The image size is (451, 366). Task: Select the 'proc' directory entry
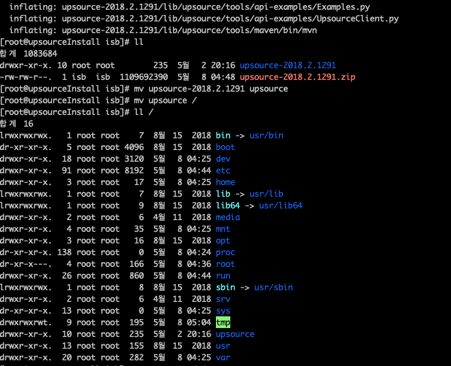pos(225,252)
